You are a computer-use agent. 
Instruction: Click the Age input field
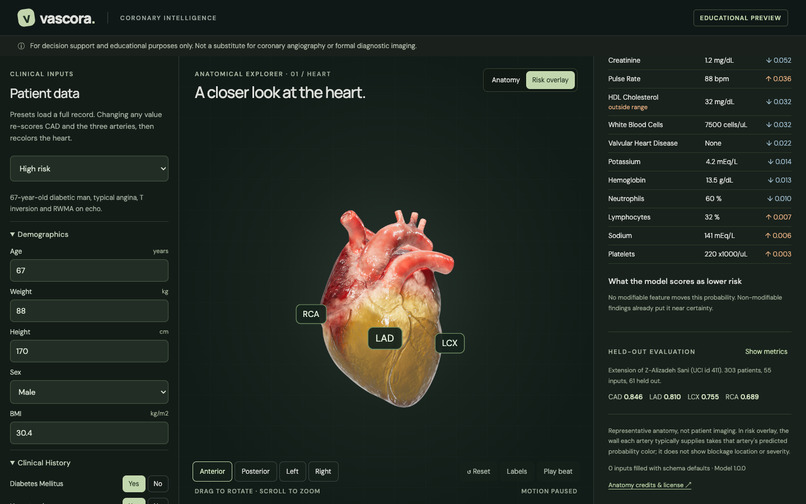[89, 271]
